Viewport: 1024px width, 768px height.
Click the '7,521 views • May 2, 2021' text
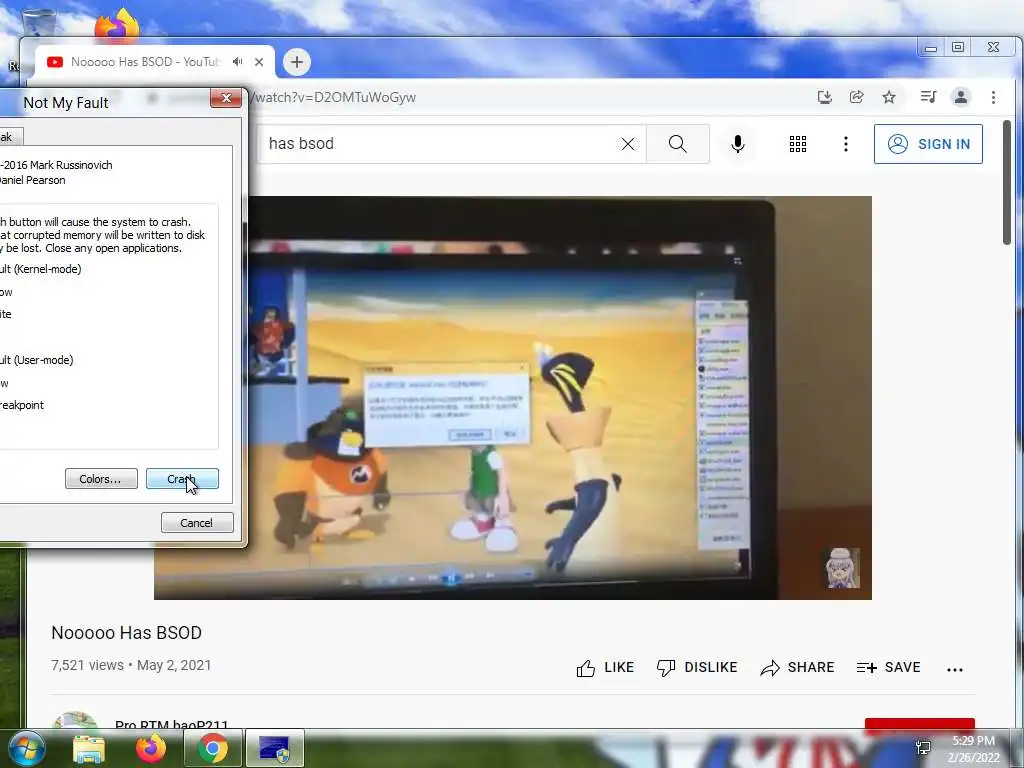point(131,665)
